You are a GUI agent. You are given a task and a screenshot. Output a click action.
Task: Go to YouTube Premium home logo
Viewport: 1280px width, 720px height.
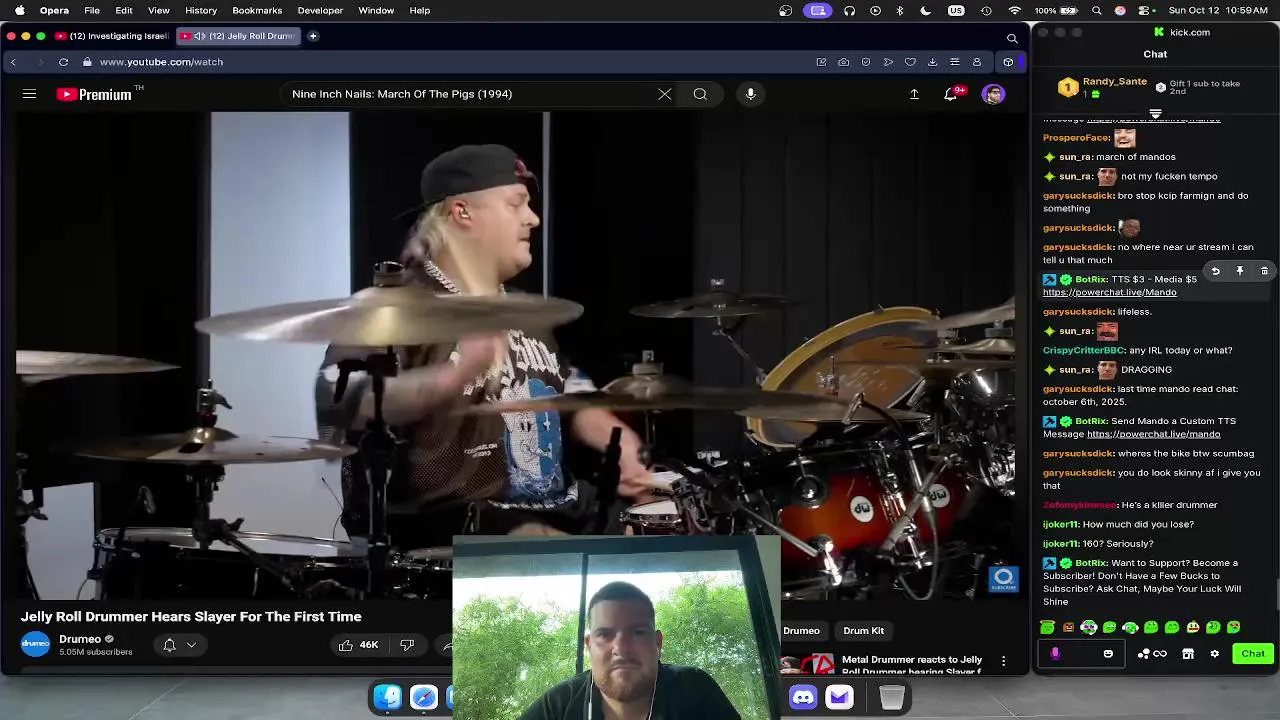94,94
